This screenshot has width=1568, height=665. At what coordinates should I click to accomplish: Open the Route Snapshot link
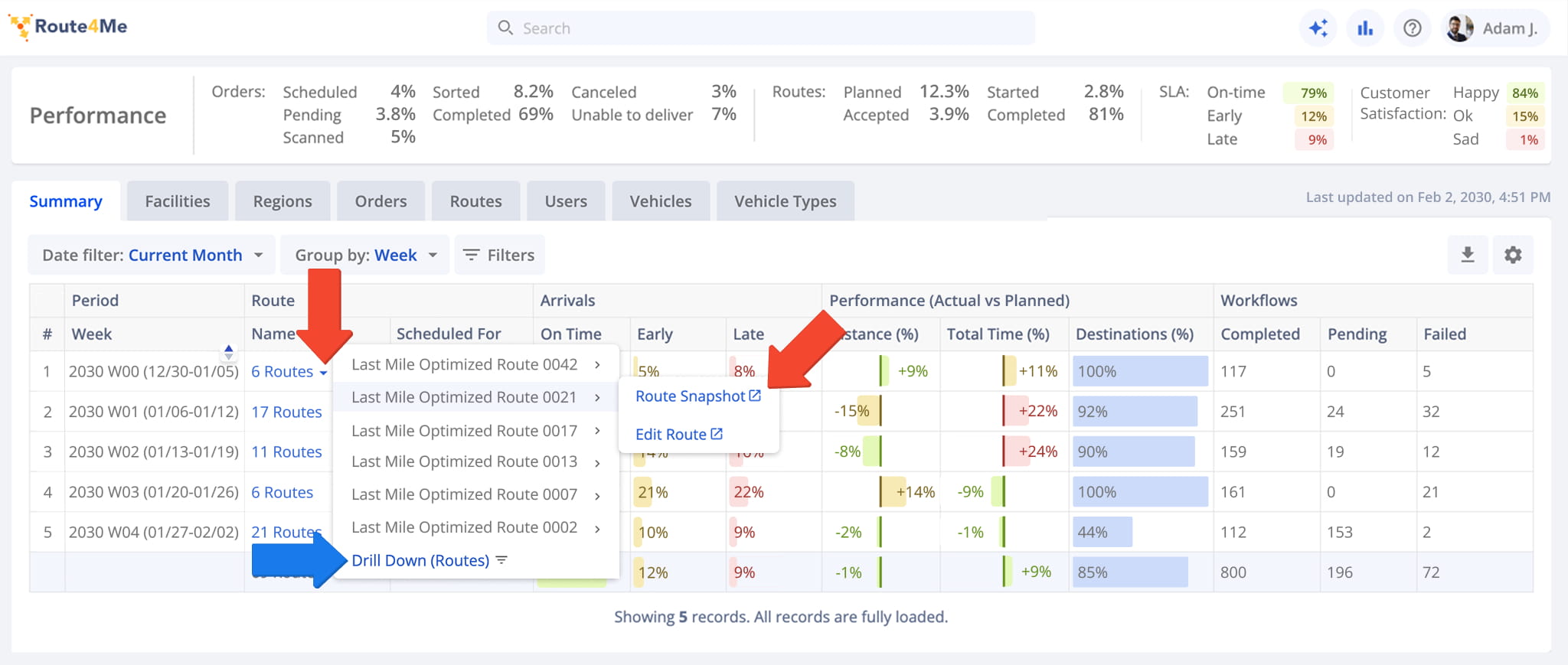(698, 396)
